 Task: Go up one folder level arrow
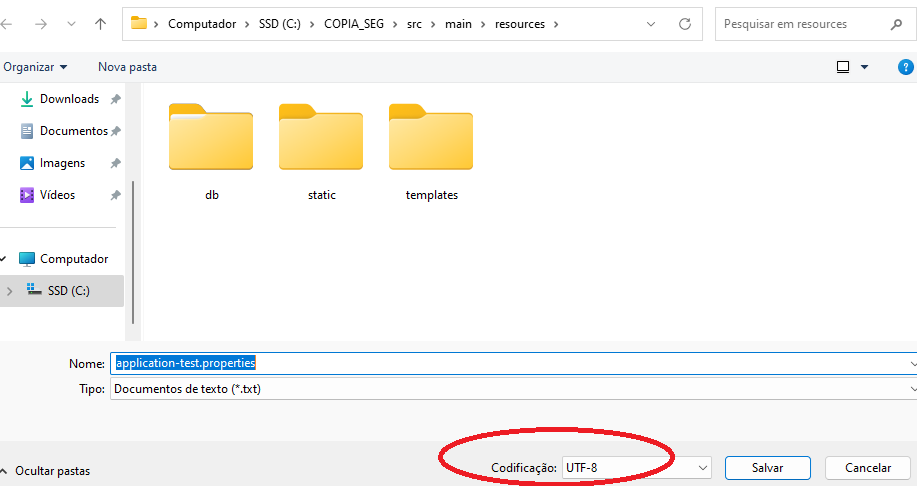[101, 24]
